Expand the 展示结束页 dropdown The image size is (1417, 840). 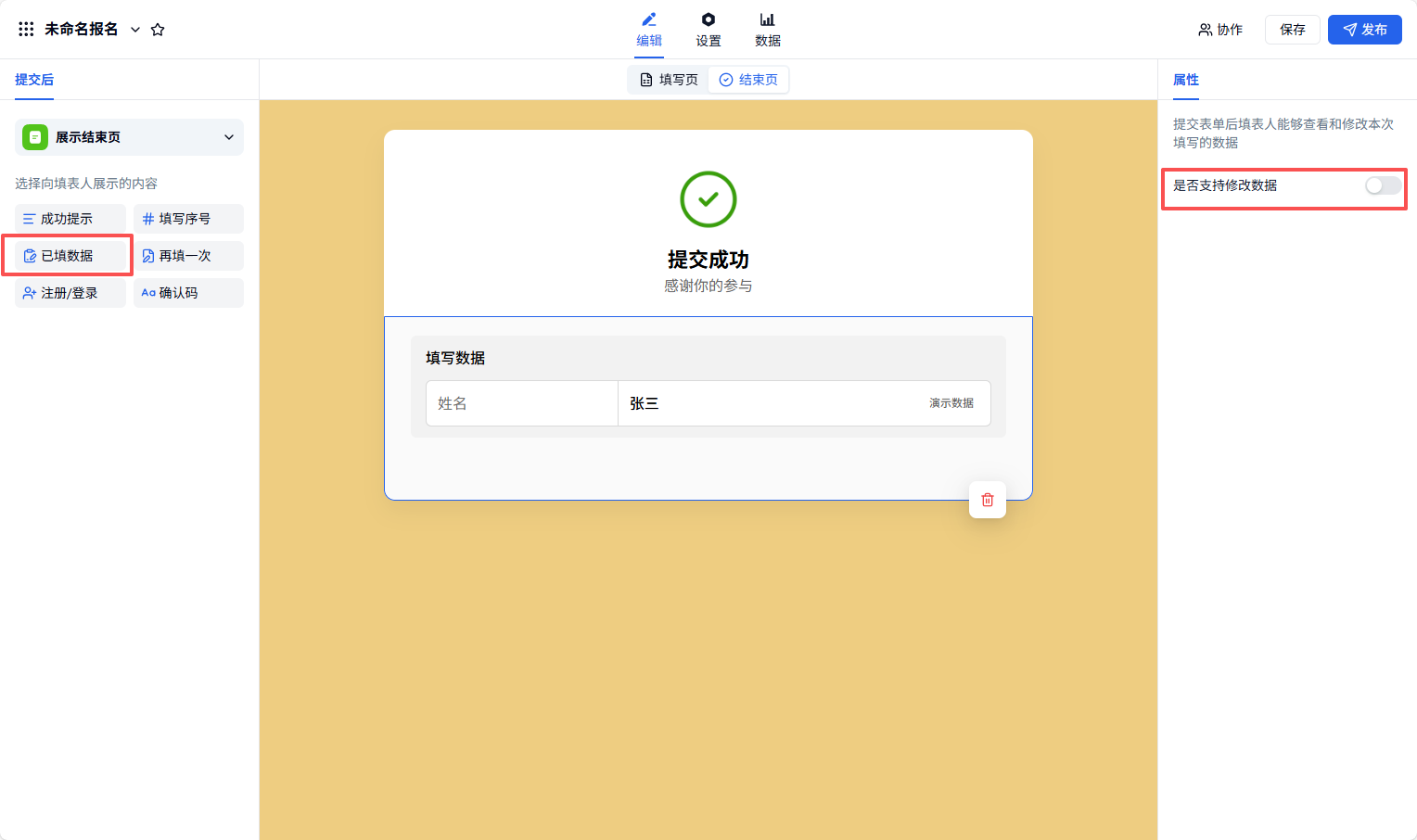click(x=129, y=137)
